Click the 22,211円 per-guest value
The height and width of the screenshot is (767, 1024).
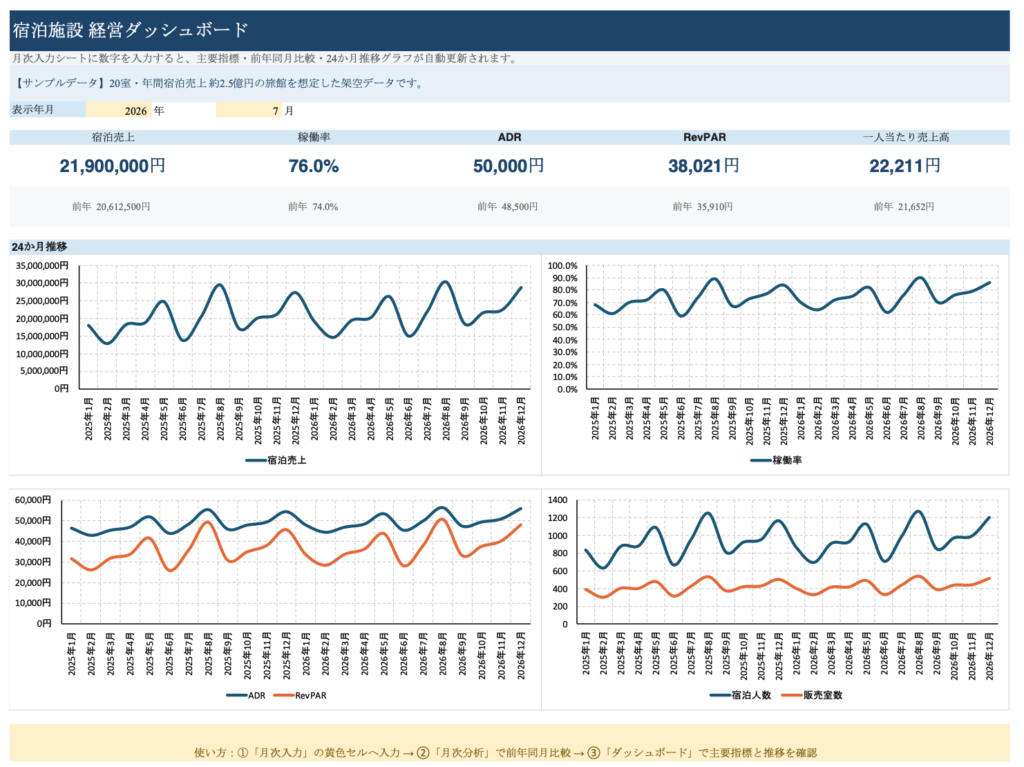pos(904,166)
